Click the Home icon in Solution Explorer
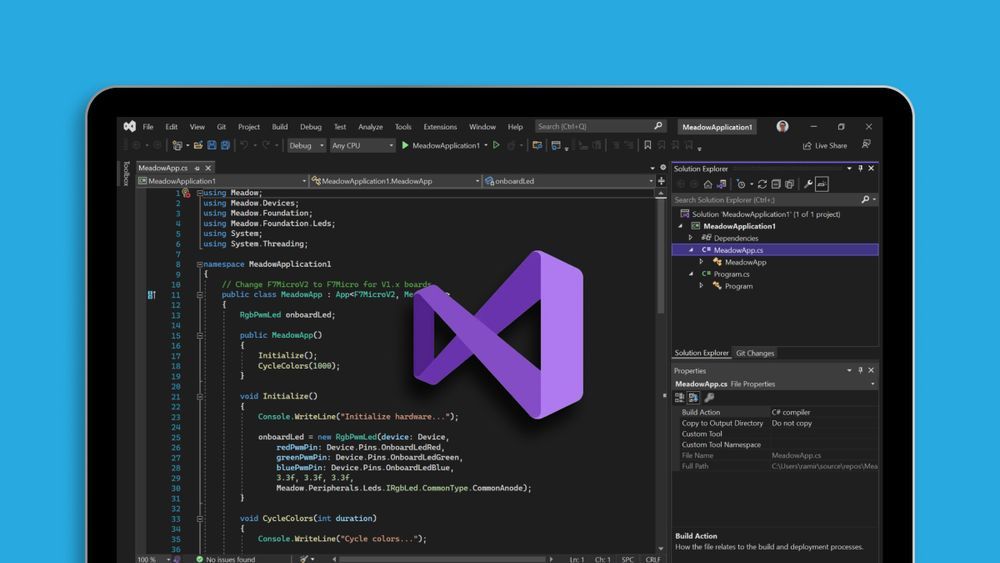 click(x=708, y=184)
